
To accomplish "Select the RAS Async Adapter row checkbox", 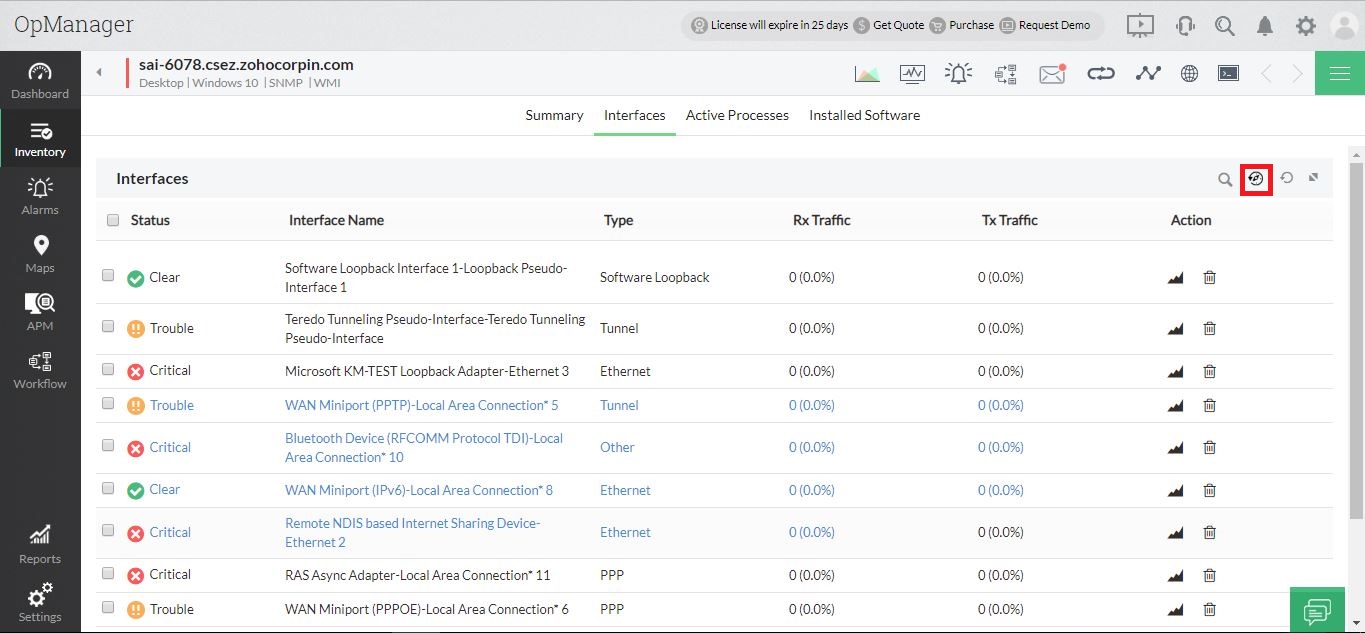I will [x=108, y=573].
